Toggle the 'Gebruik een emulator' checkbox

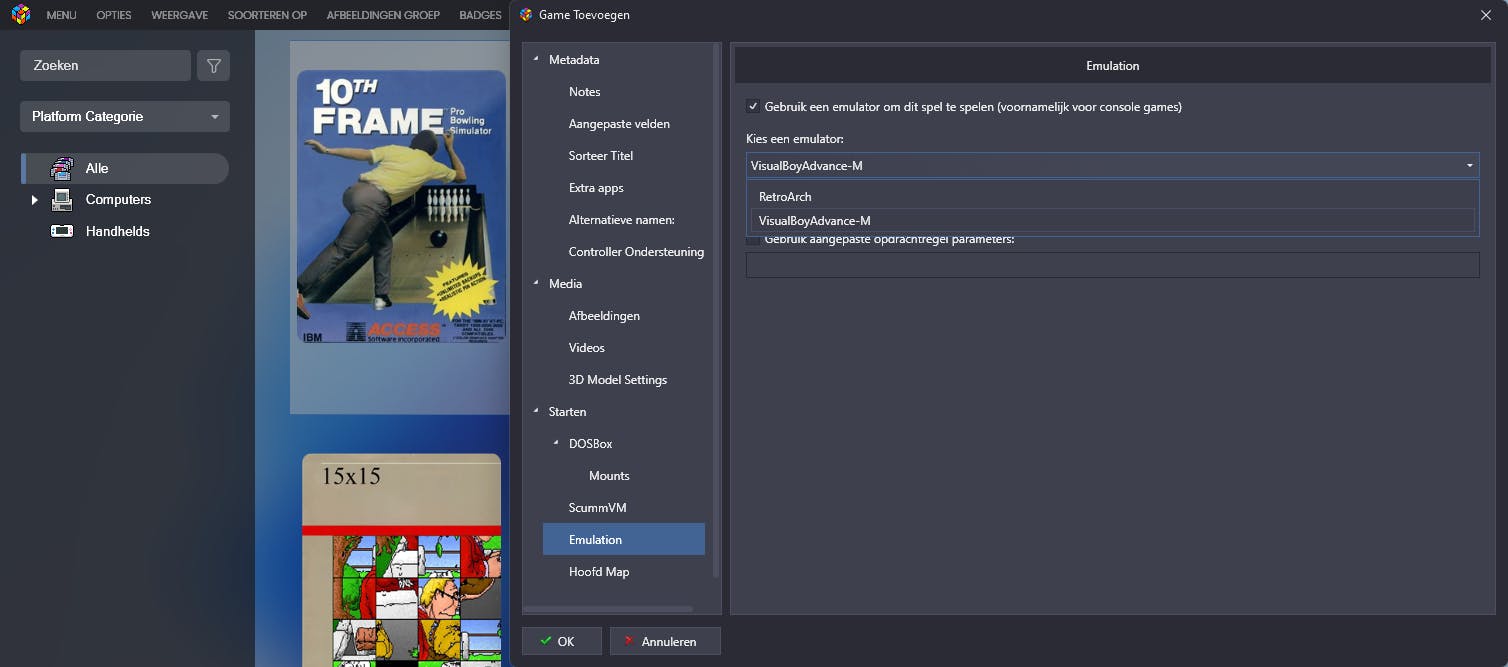click(753, 106)
